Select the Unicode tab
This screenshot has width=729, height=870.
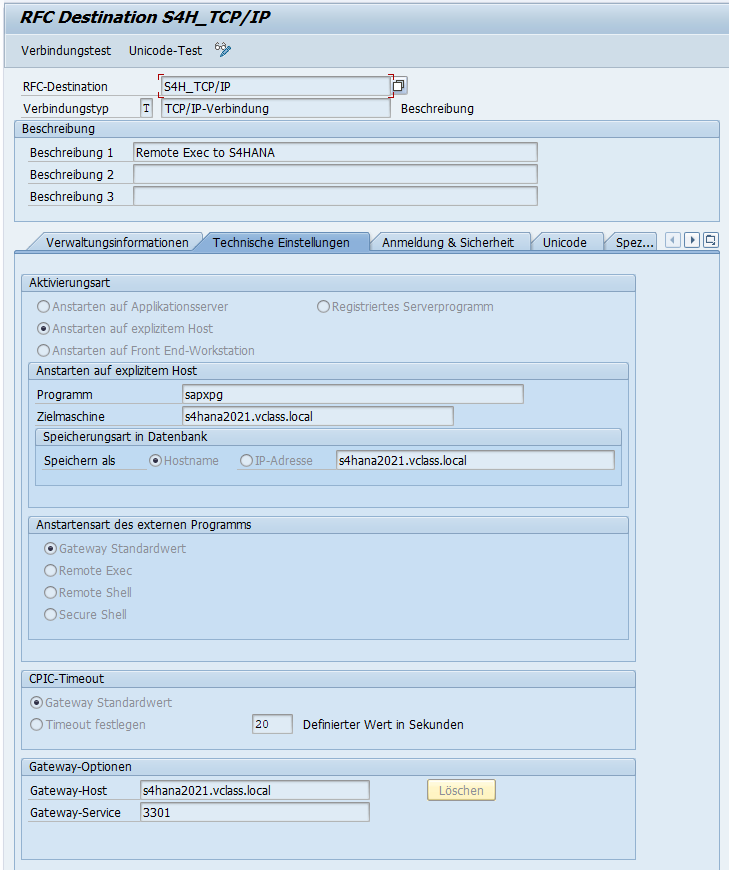click(x=565, y=242)
